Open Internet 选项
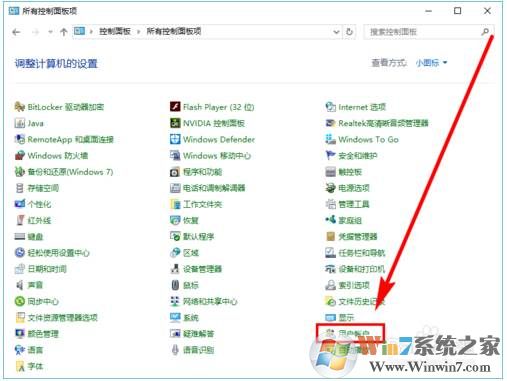507x381 pixels. pos(355,107)
